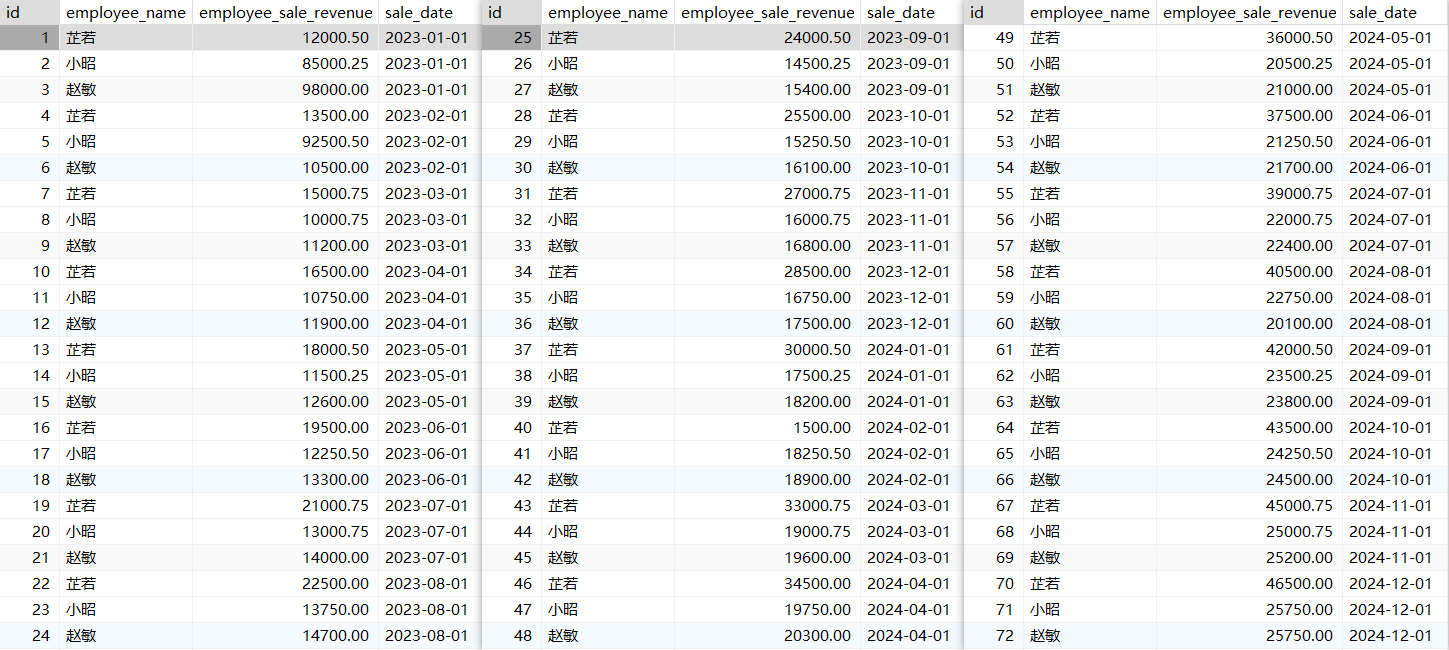This screenshot has height=650, width=1449.
Task: Click the employee name 小昭 in row id 41
Action: pyautogui.click(x=563, y=453)
